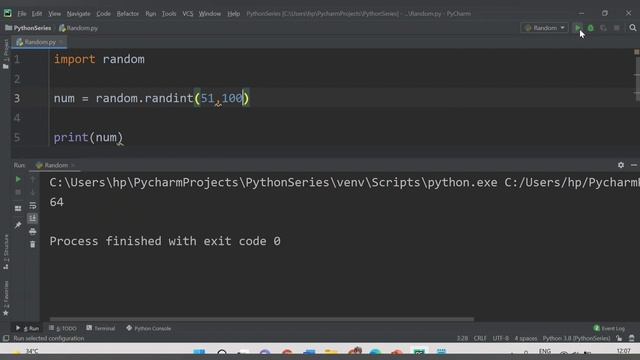Place cursor on the 'print(num)' line
Image resolution: width=640 pixels, height=360 pixels.
(88, 138)
